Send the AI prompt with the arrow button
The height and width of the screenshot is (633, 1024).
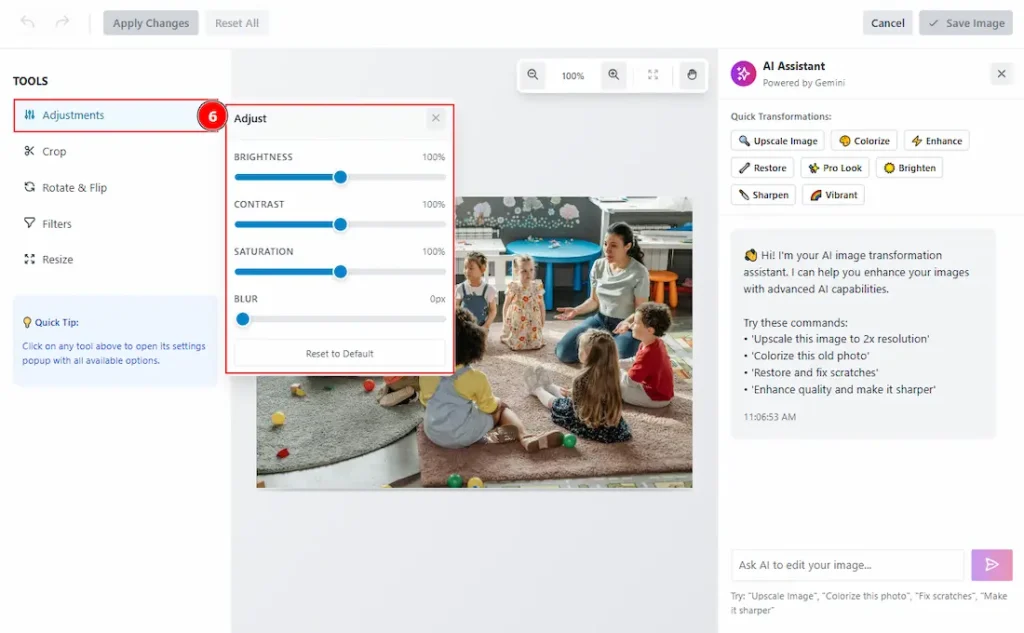[991, 565]
